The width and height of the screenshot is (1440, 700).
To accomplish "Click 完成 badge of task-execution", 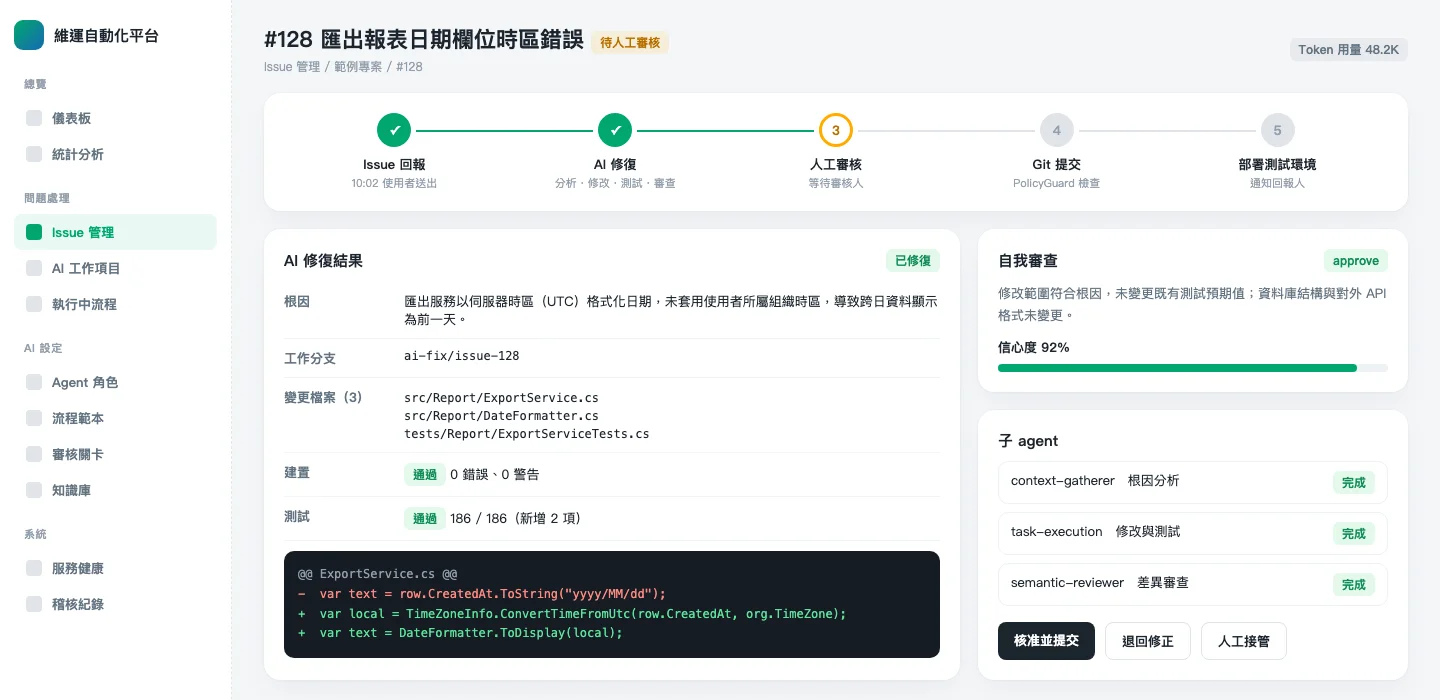I will (1354, 533).
